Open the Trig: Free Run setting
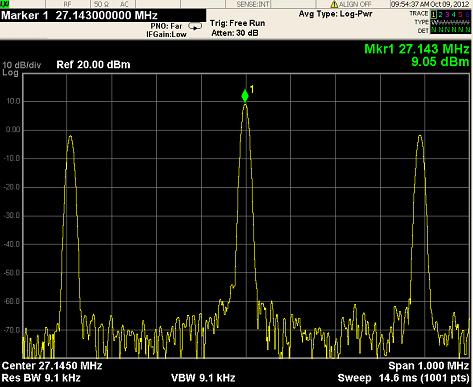This screenshot has height=387, width=473. [x=237, y=23]
